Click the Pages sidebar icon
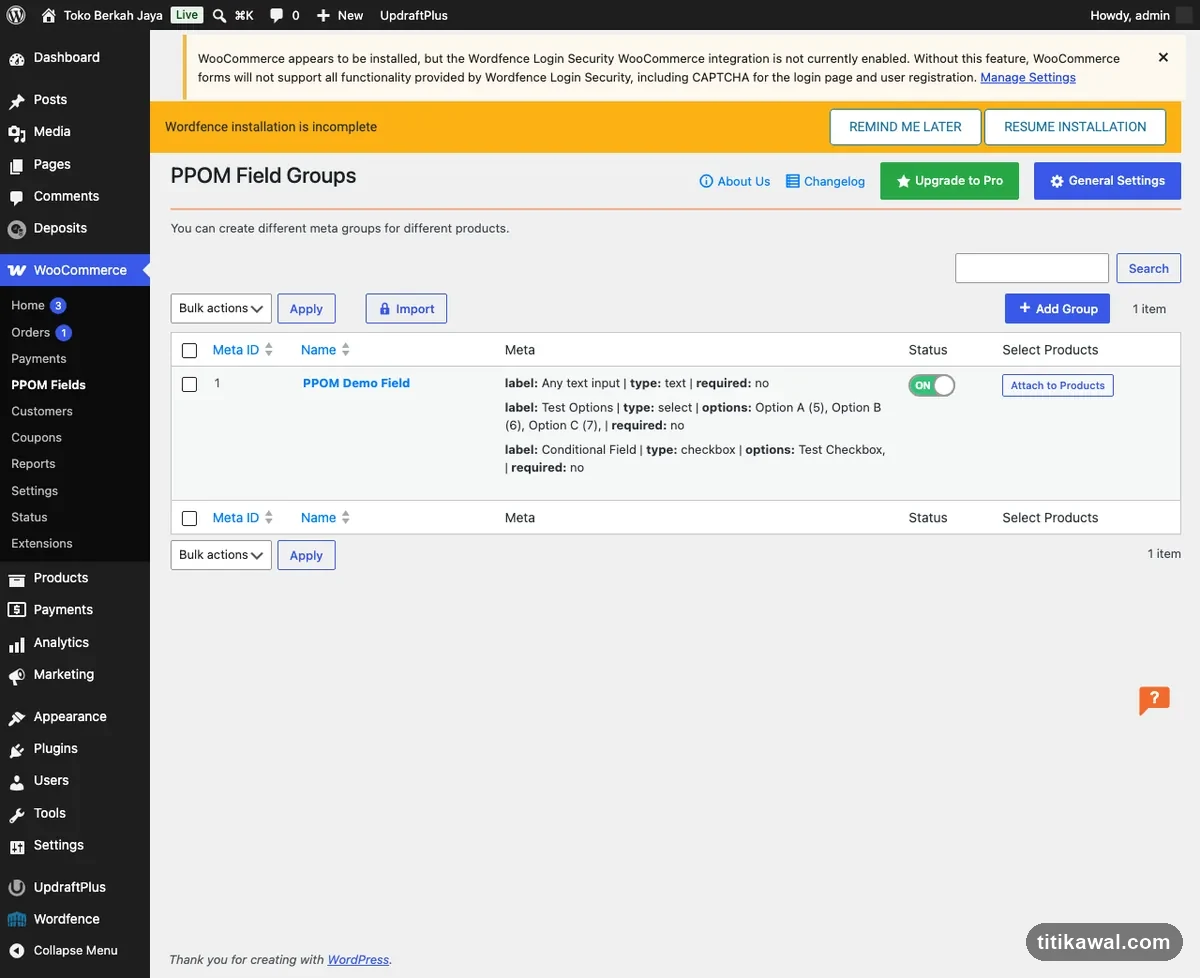The image size is (1200, 978). [17, 165]
